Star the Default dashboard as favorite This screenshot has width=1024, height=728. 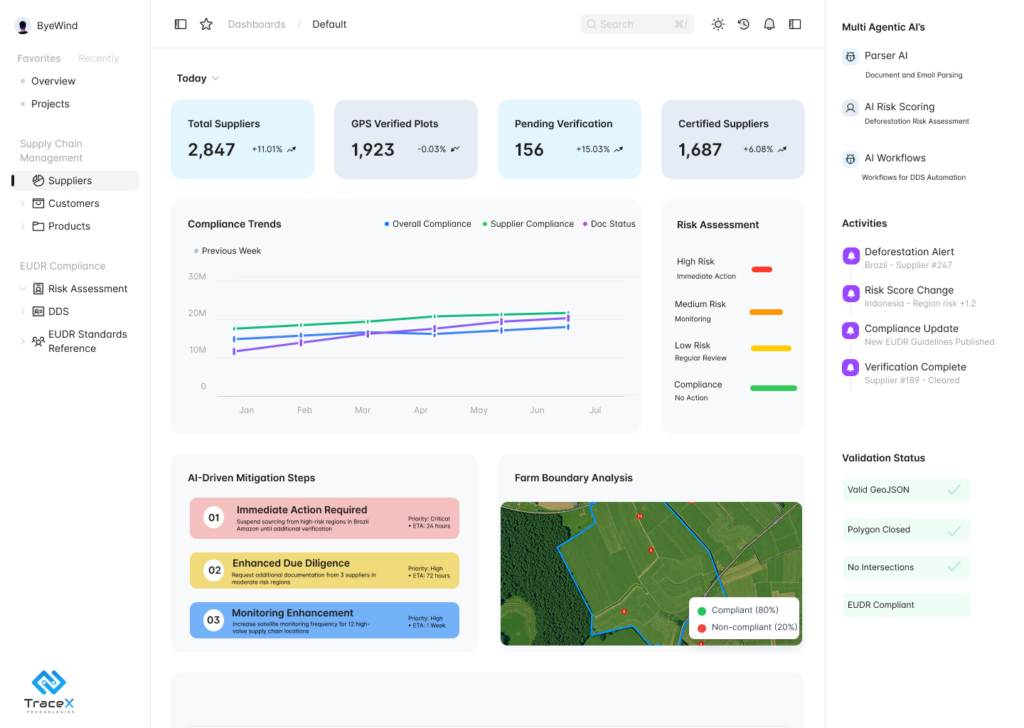click(206, 24)
